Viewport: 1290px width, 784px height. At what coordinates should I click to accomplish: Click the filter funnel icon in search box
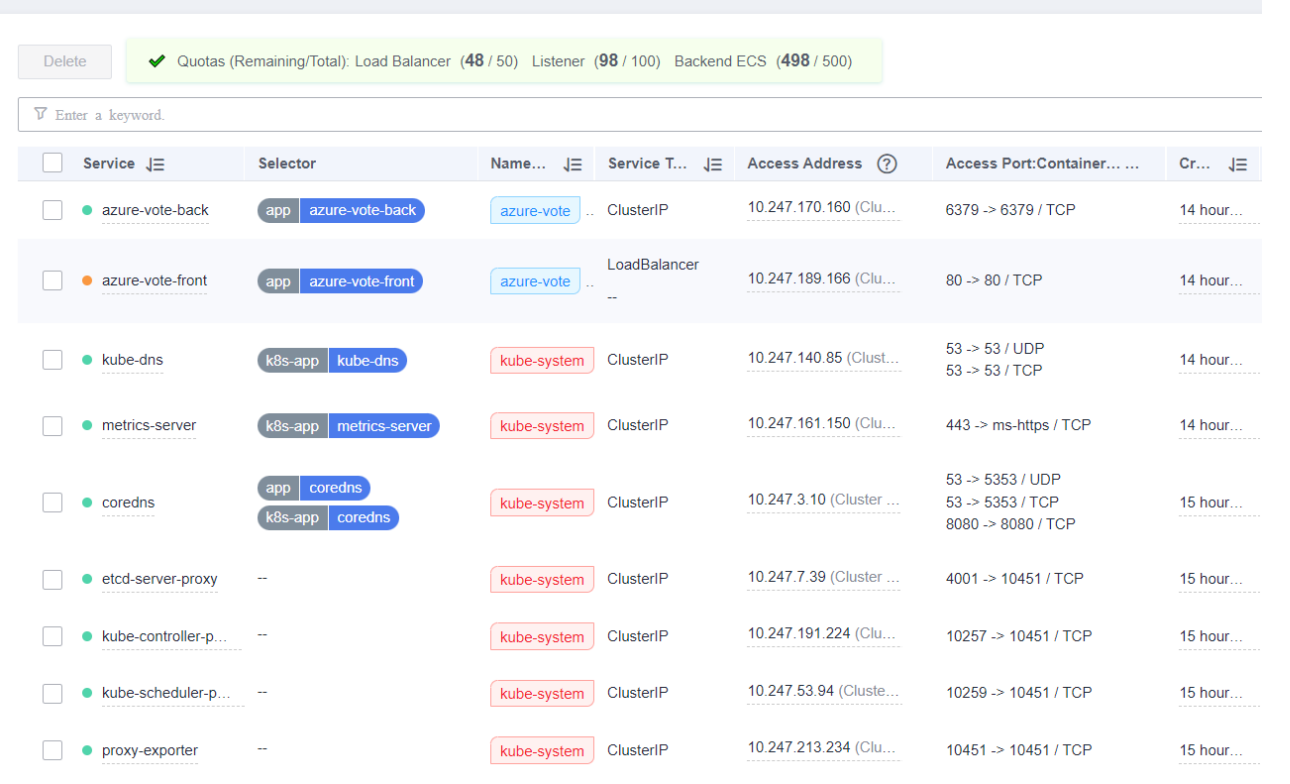tap(40, 114)
